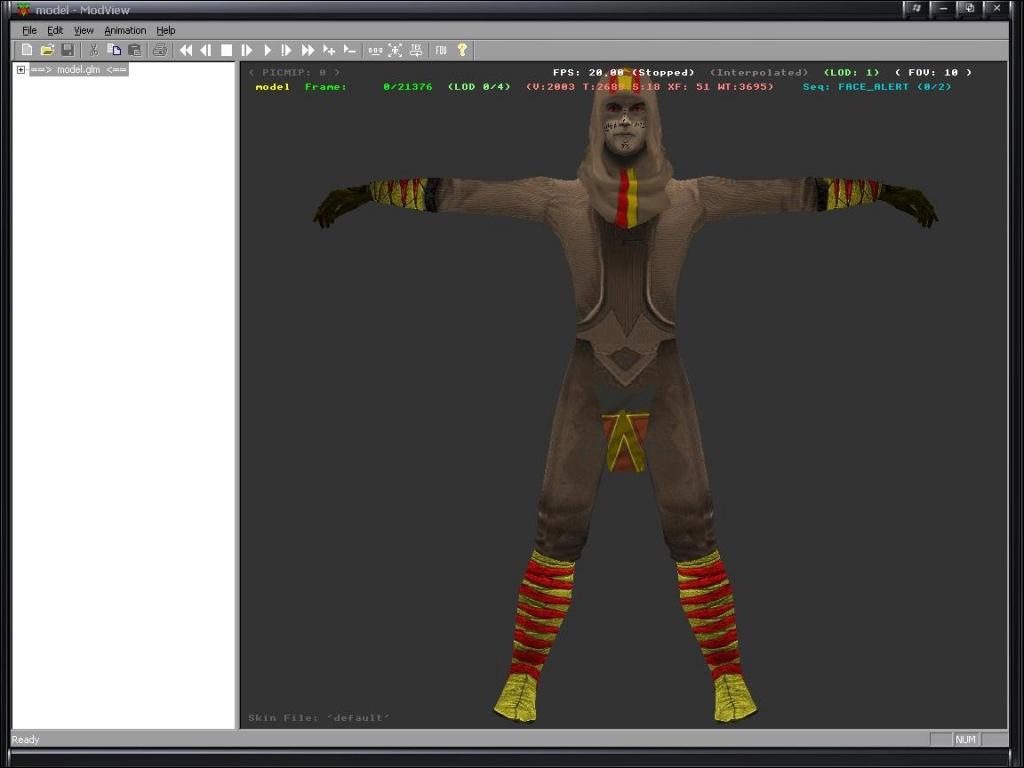Expand the model.glm tree node

[21, 70]
